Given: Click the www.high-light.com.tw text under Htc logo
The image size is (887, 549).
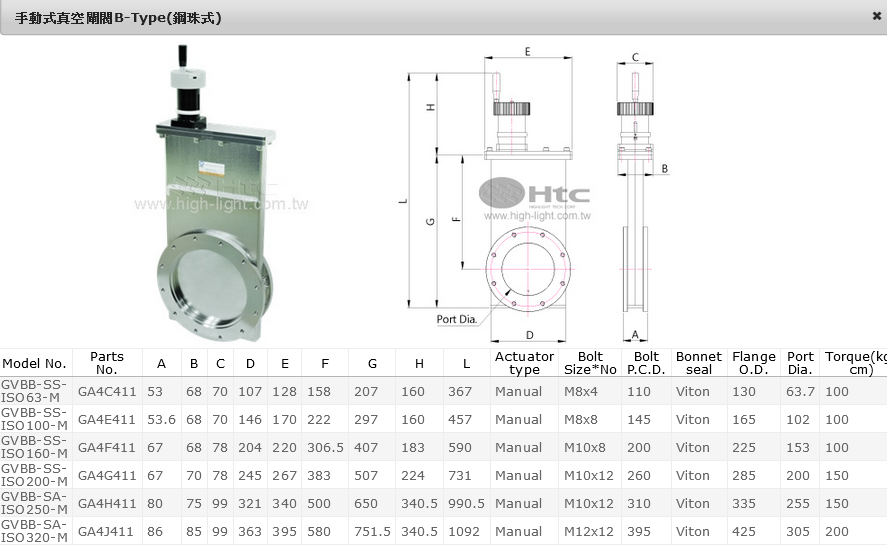Looking at the screenshot, I should point(537,215).
